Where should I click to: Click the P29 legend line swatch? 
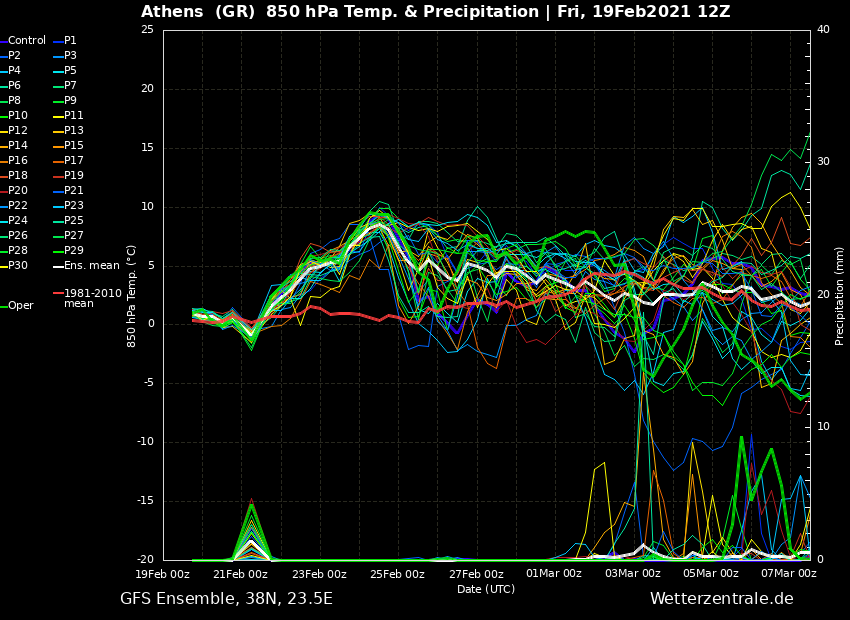pyautogui.click(x=57, y=251)
